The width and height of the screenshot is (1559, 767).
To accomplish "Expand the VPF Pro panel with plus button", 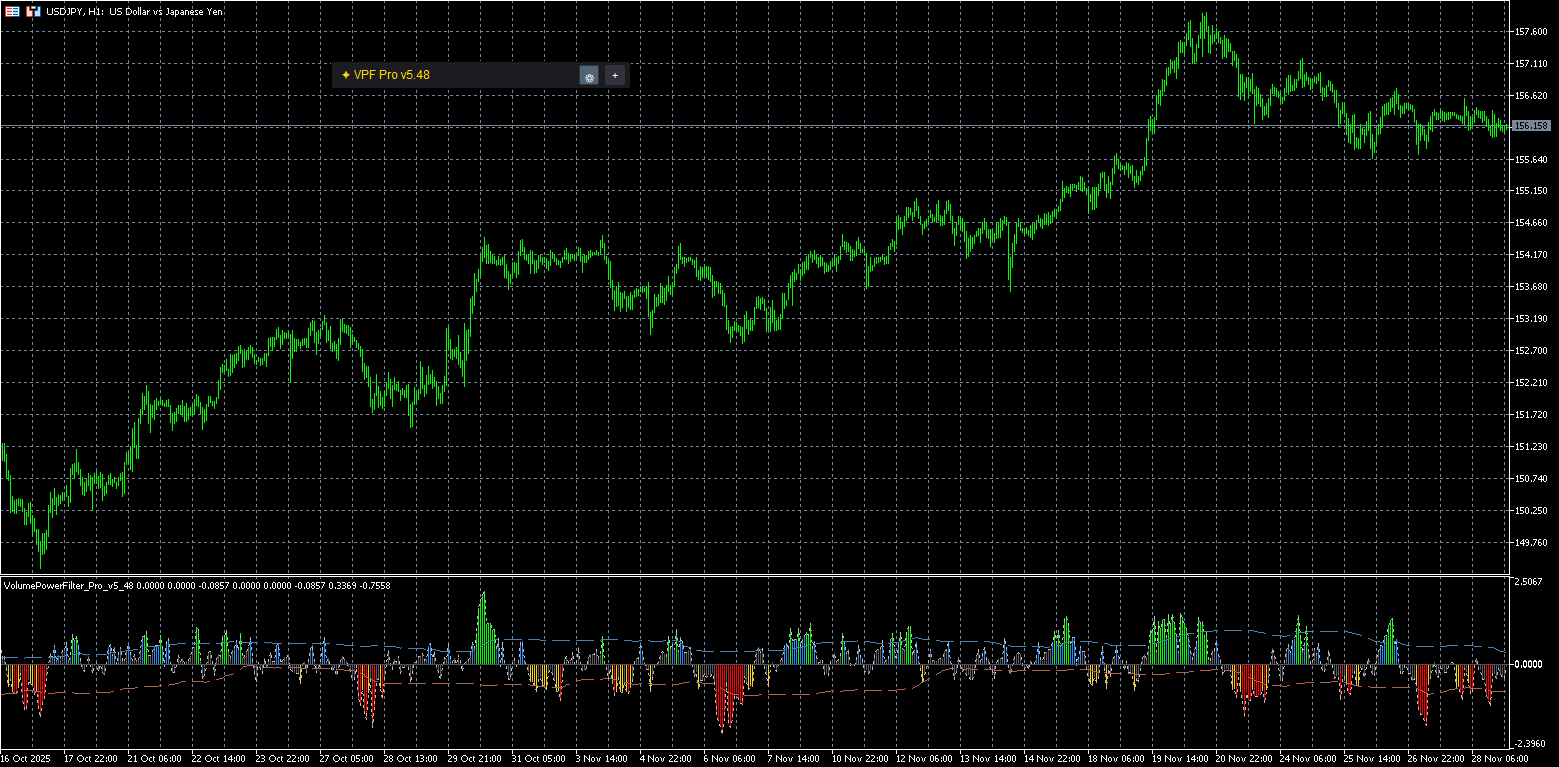I will pos(615,75).
